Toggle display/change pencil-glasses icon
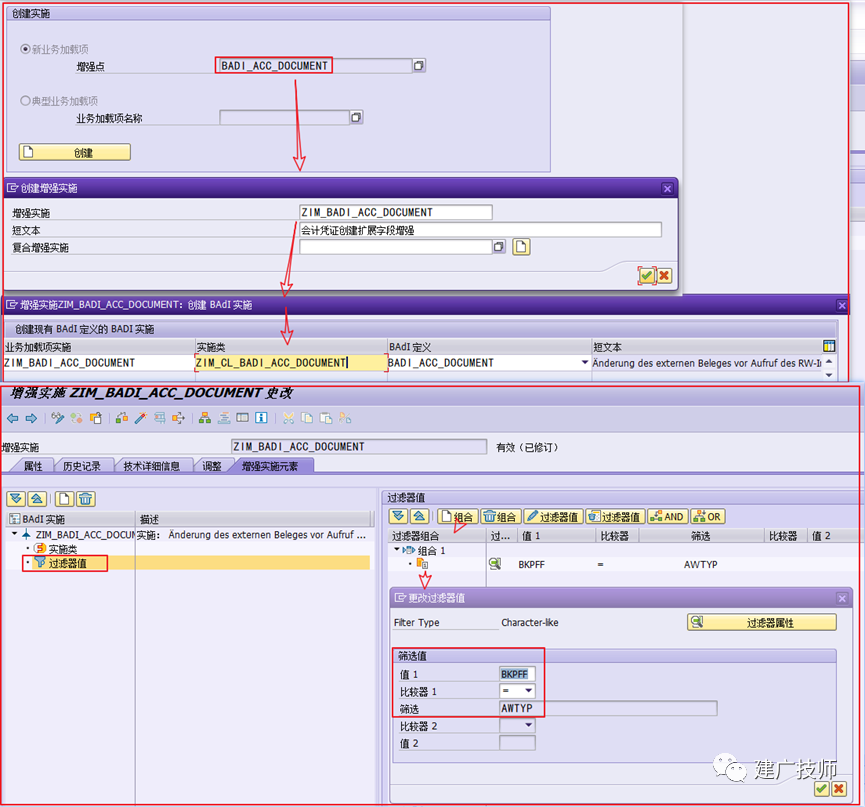Viewport: 865px width, 807px height. (57, 418)
